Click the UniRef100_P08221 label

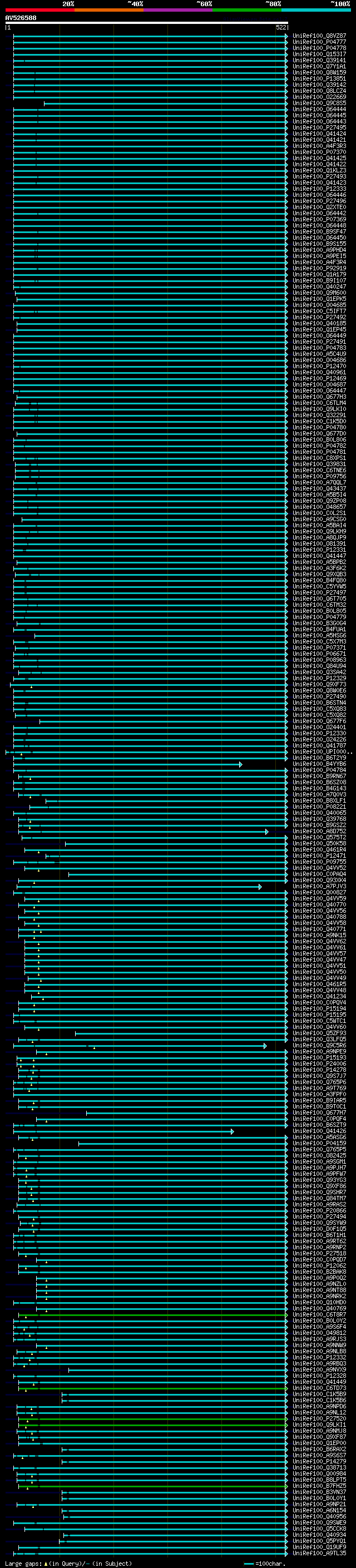pyautogui.click(x=319, y=807)
